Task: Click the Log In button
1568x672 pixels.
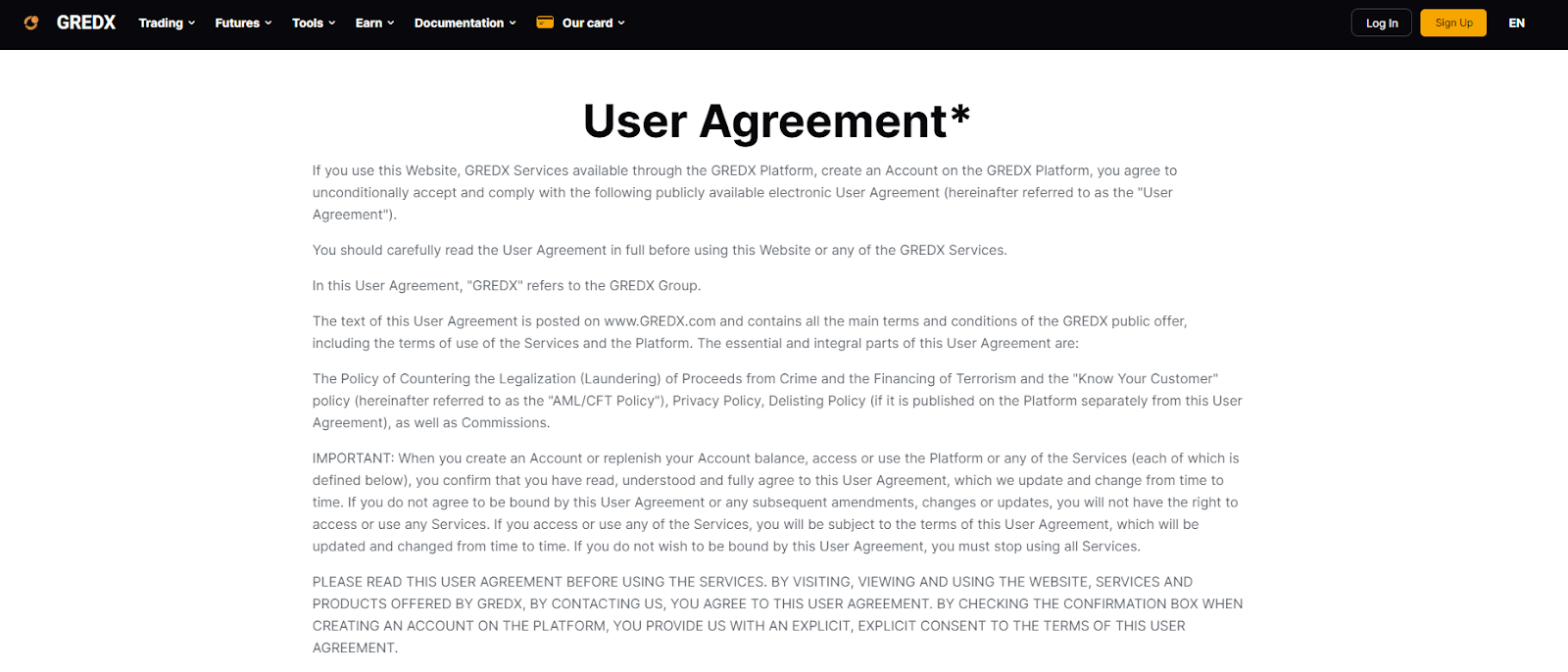Action: coord(1382,23)
